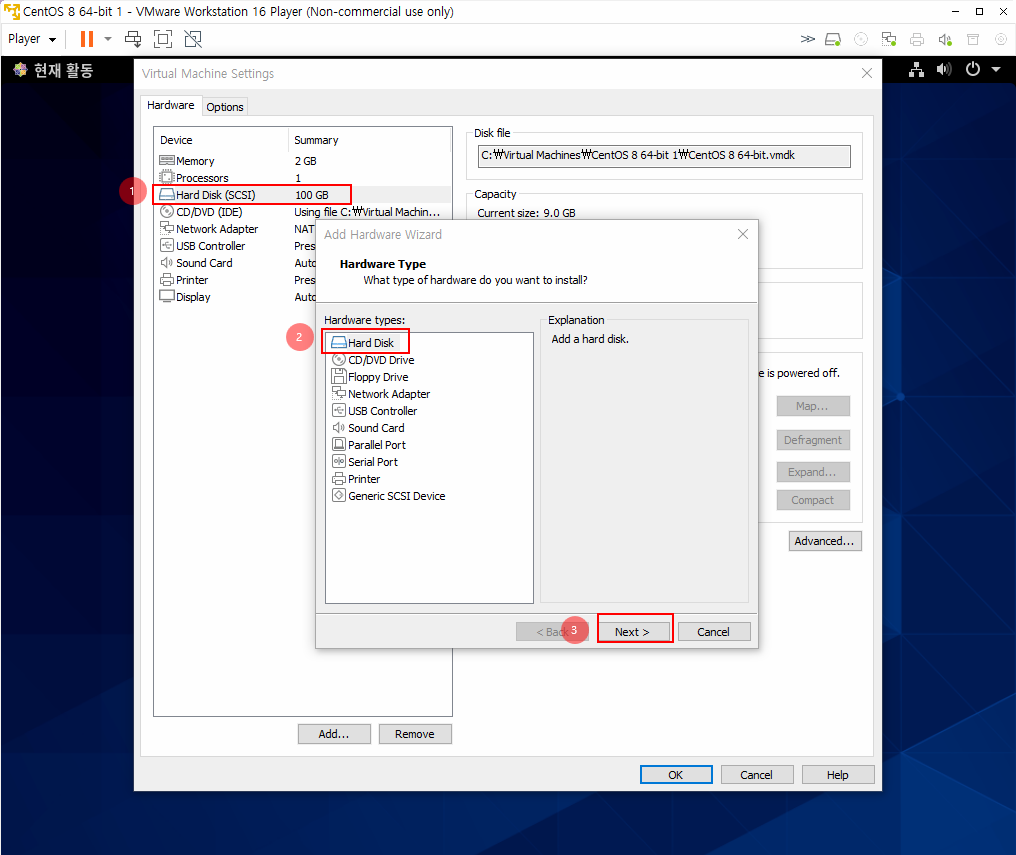Click the CD/DVD device status icon
The height and width of the screenshot is (855, 1016).
coord(861,40)
